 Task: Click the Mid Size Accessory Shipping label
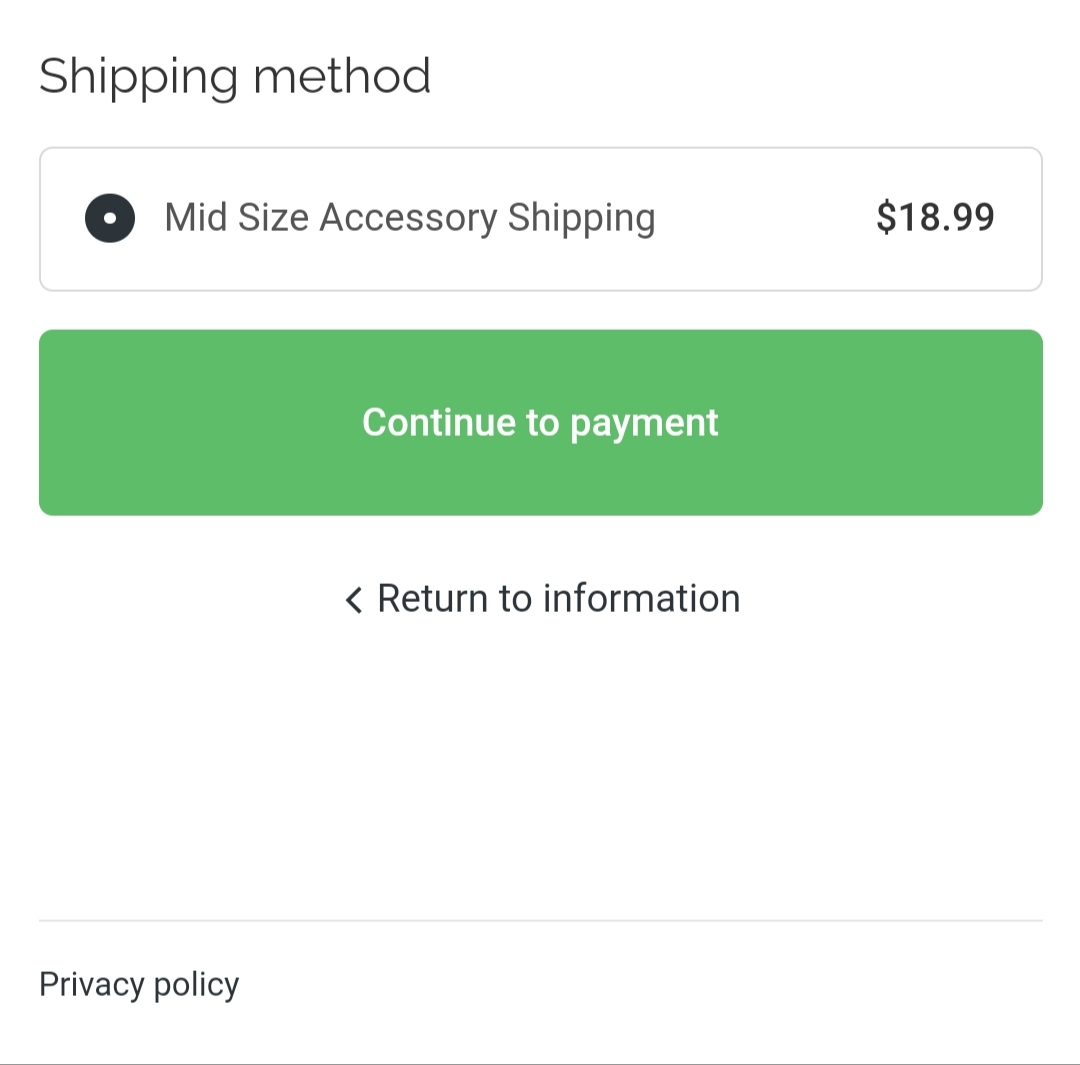click(x=410, y=218)
